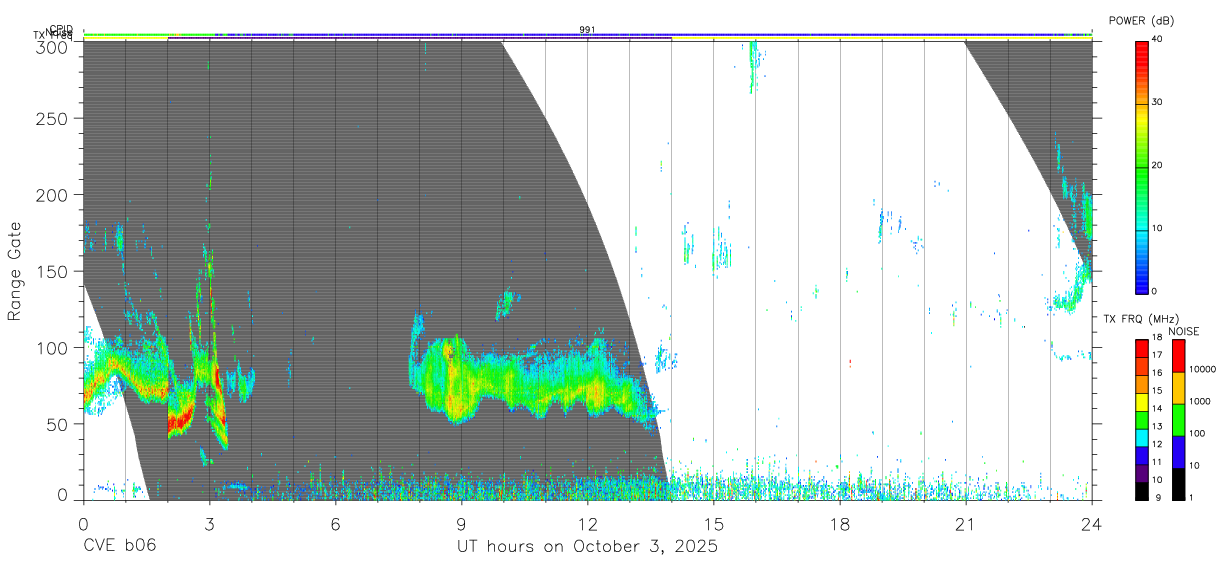Click the 40 dB tick on power colorbar
Screen dimensions: 1228x567
tap(1156, 39)
